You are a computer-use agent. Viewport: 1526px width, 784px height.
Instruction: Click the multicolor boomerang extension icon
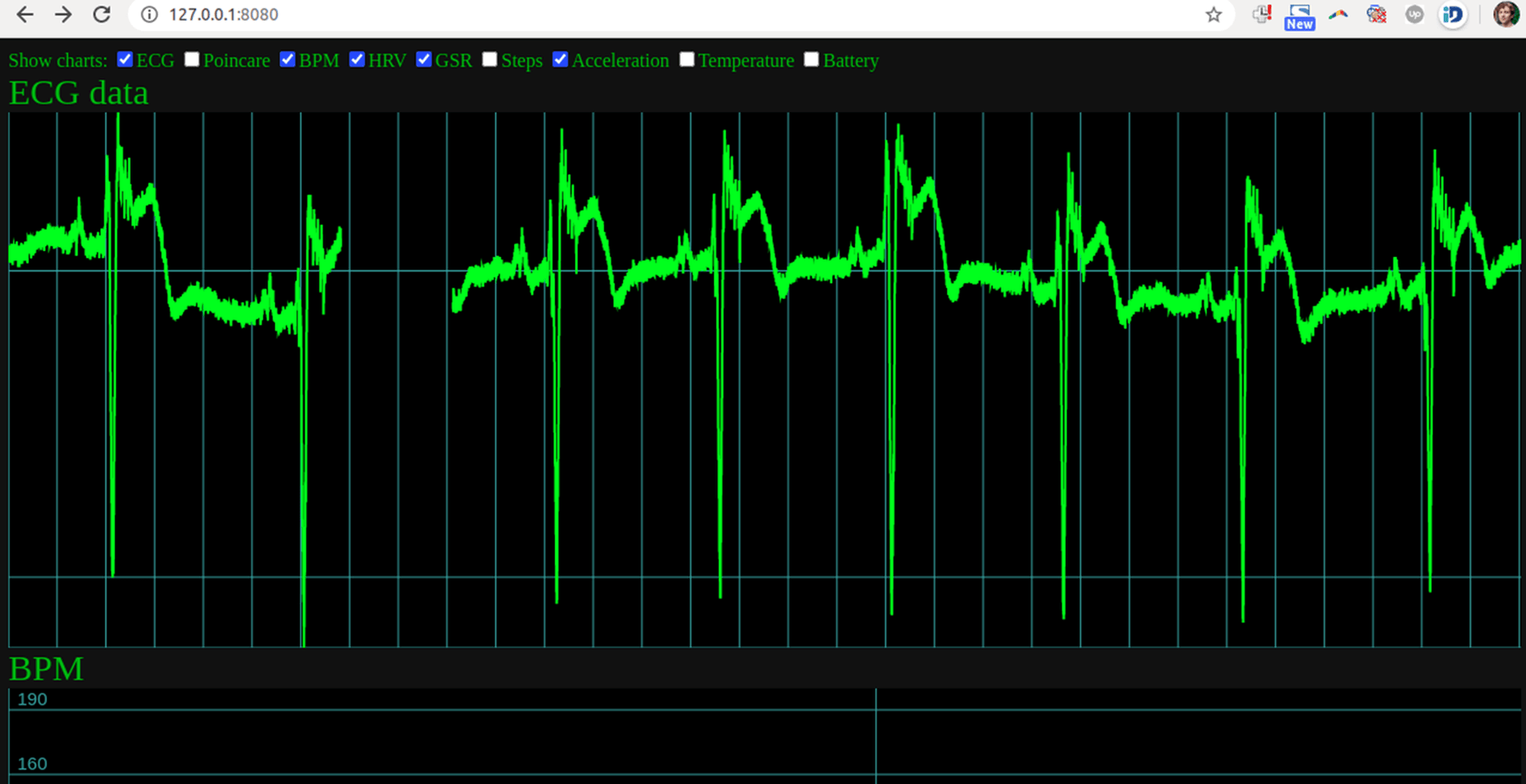[x=1338, y=15]
